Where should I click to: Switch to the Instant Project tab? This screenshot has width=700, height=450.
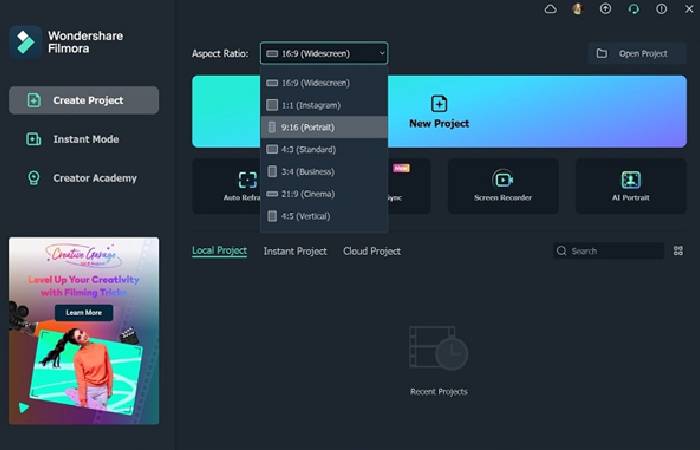coord(295,251)
